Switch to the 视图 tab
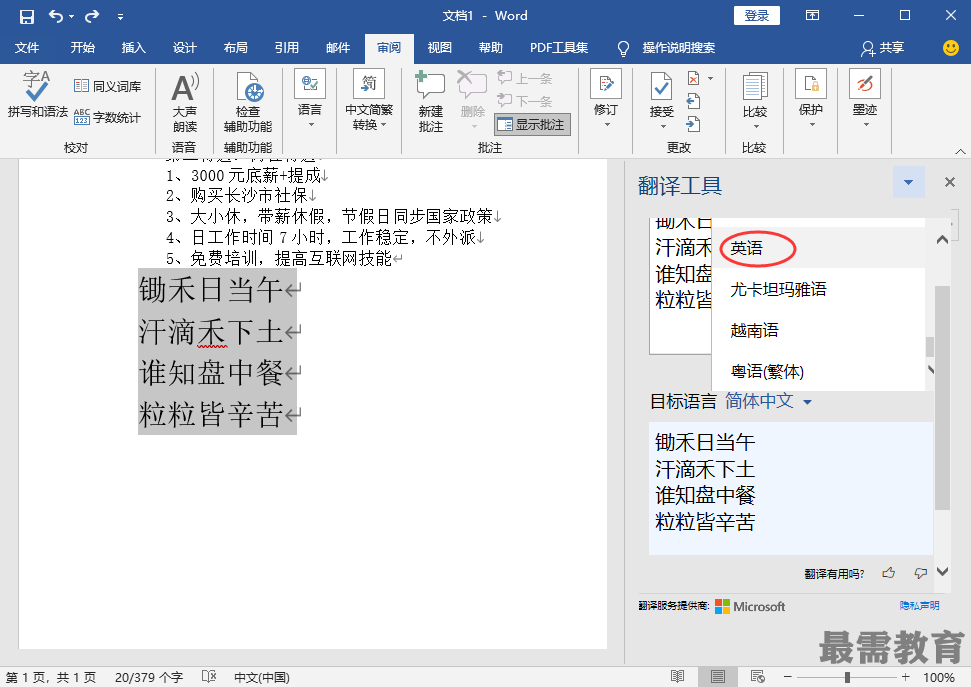The image size is (971, 687). coord(440,48)
